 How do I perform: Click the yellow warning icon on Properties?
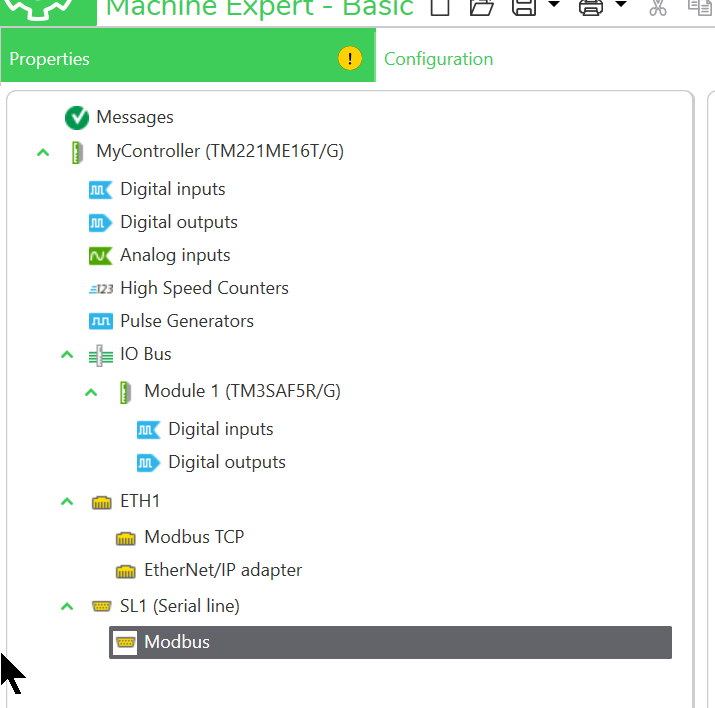pos(350,58)
